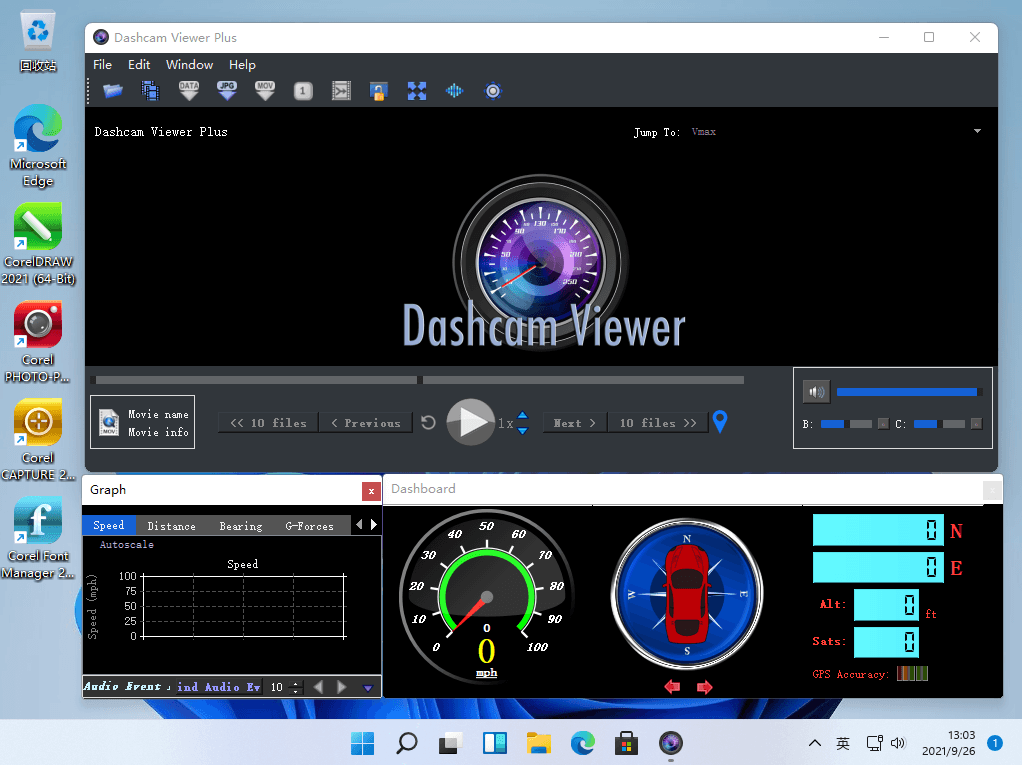Viewport: 1022px width, 765px height.
Task: Open a movie file with the folder icon
Action: pos(113,91)
